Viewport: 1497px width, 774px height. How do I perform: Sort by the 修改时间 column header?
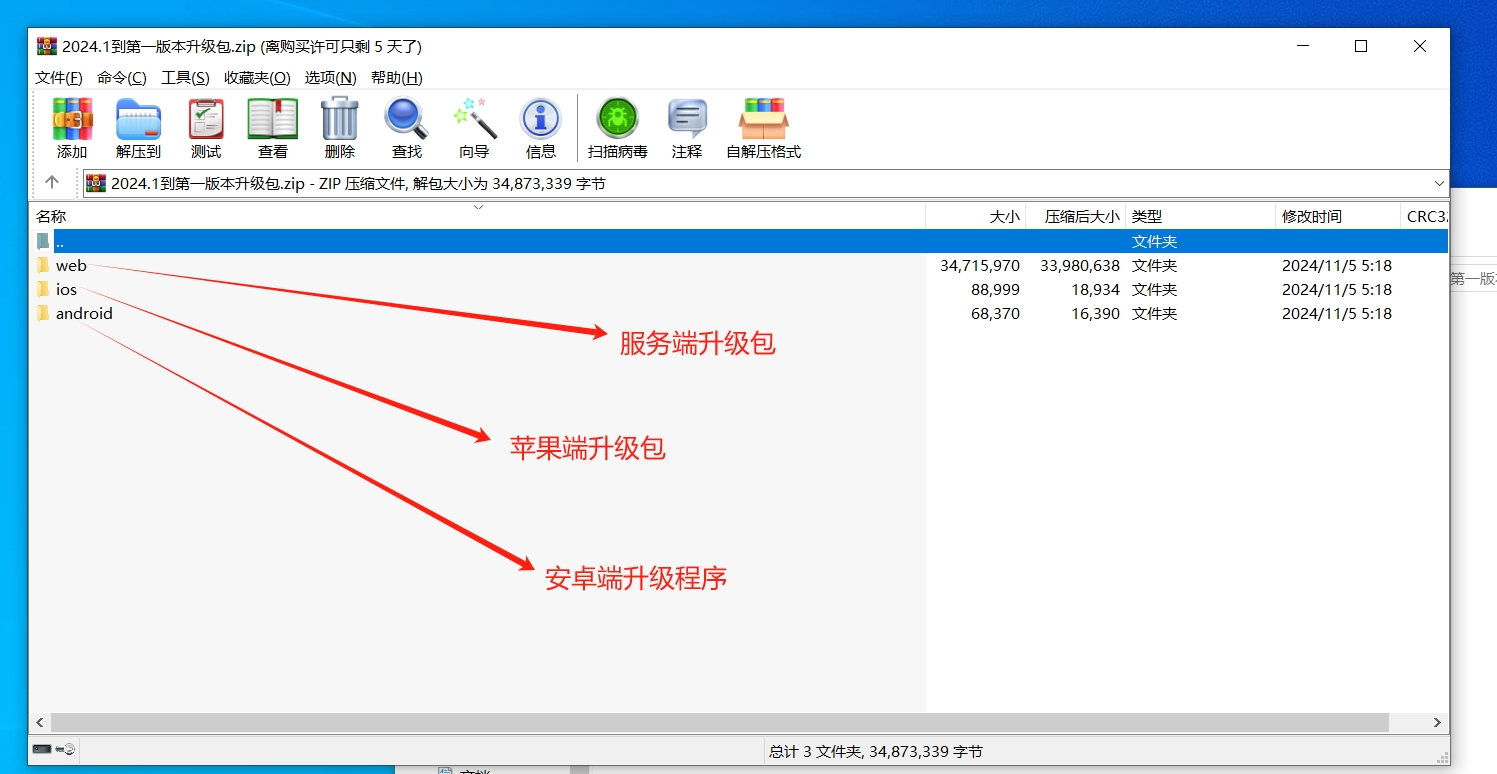[1338, 216]
